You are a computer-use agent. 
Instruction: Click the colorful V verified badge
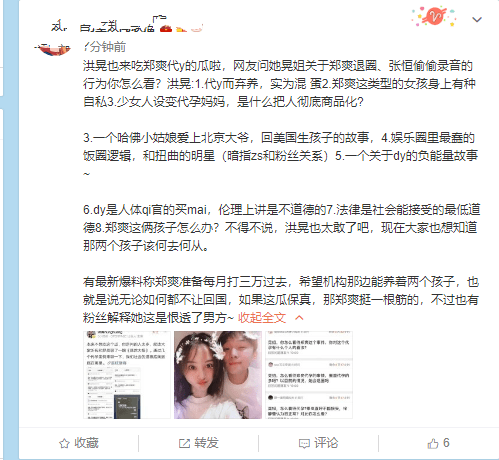pyautogui.click(x=434, y=16)
